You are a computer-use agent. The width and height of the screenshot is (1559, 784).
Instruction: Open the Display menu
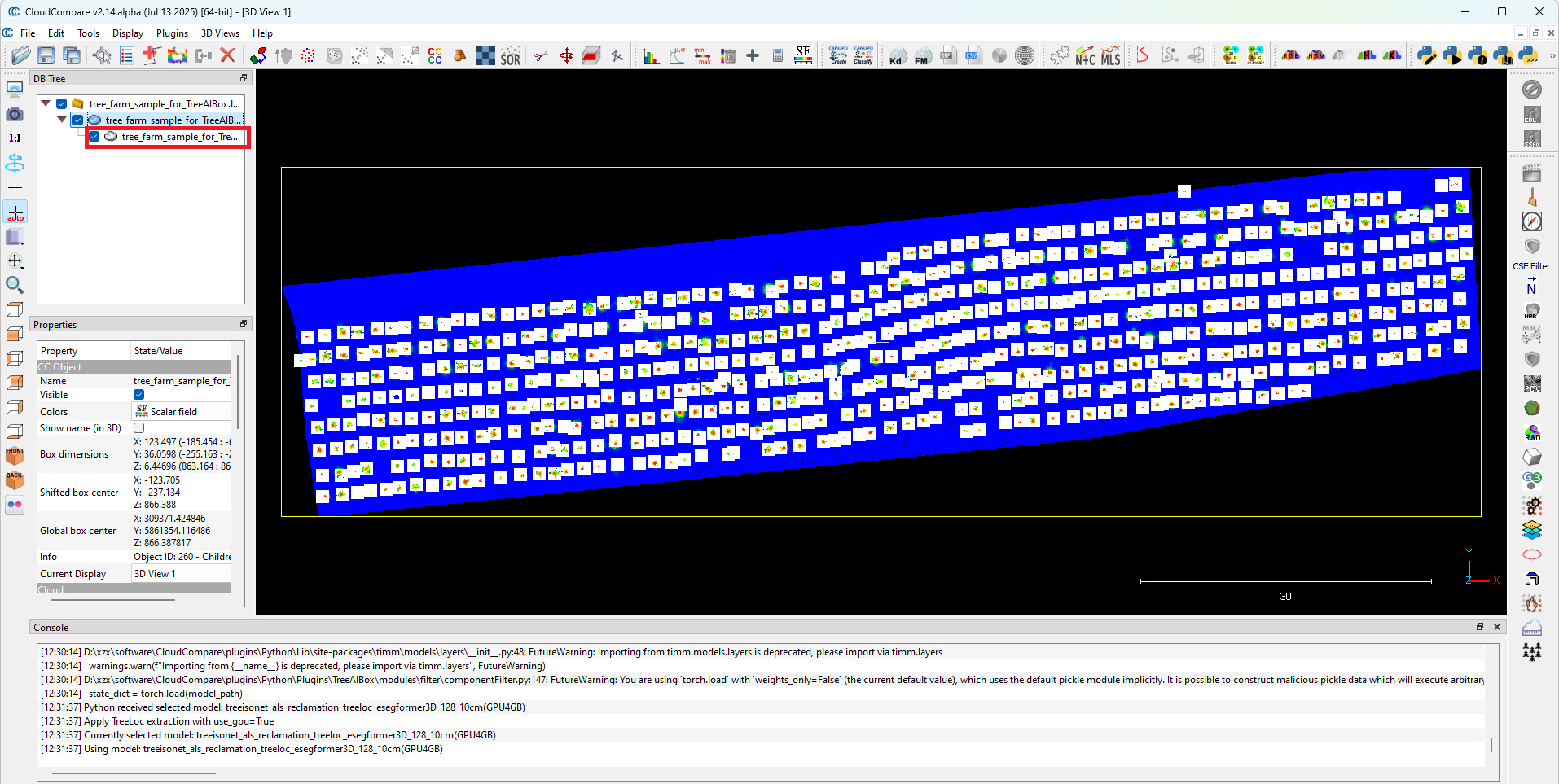point(128,33)
